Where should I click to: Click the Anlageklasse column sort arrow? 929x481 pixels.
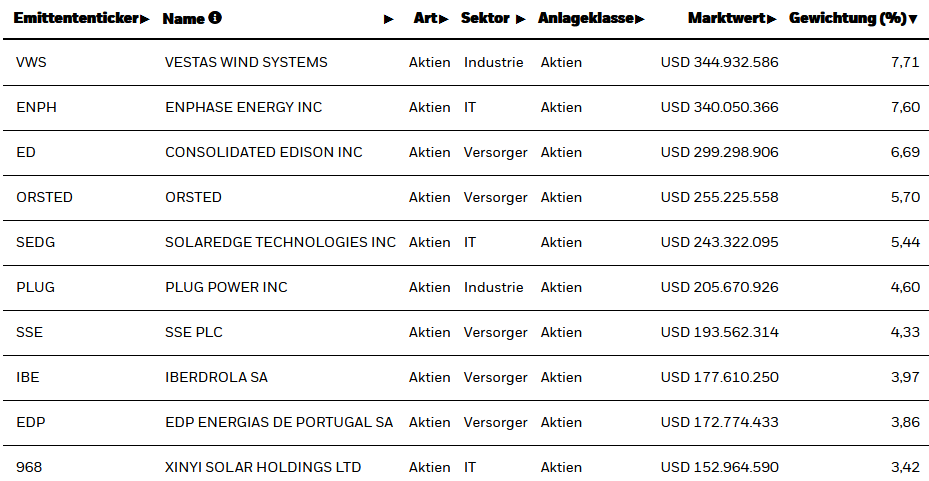click(x=640, y=19)
